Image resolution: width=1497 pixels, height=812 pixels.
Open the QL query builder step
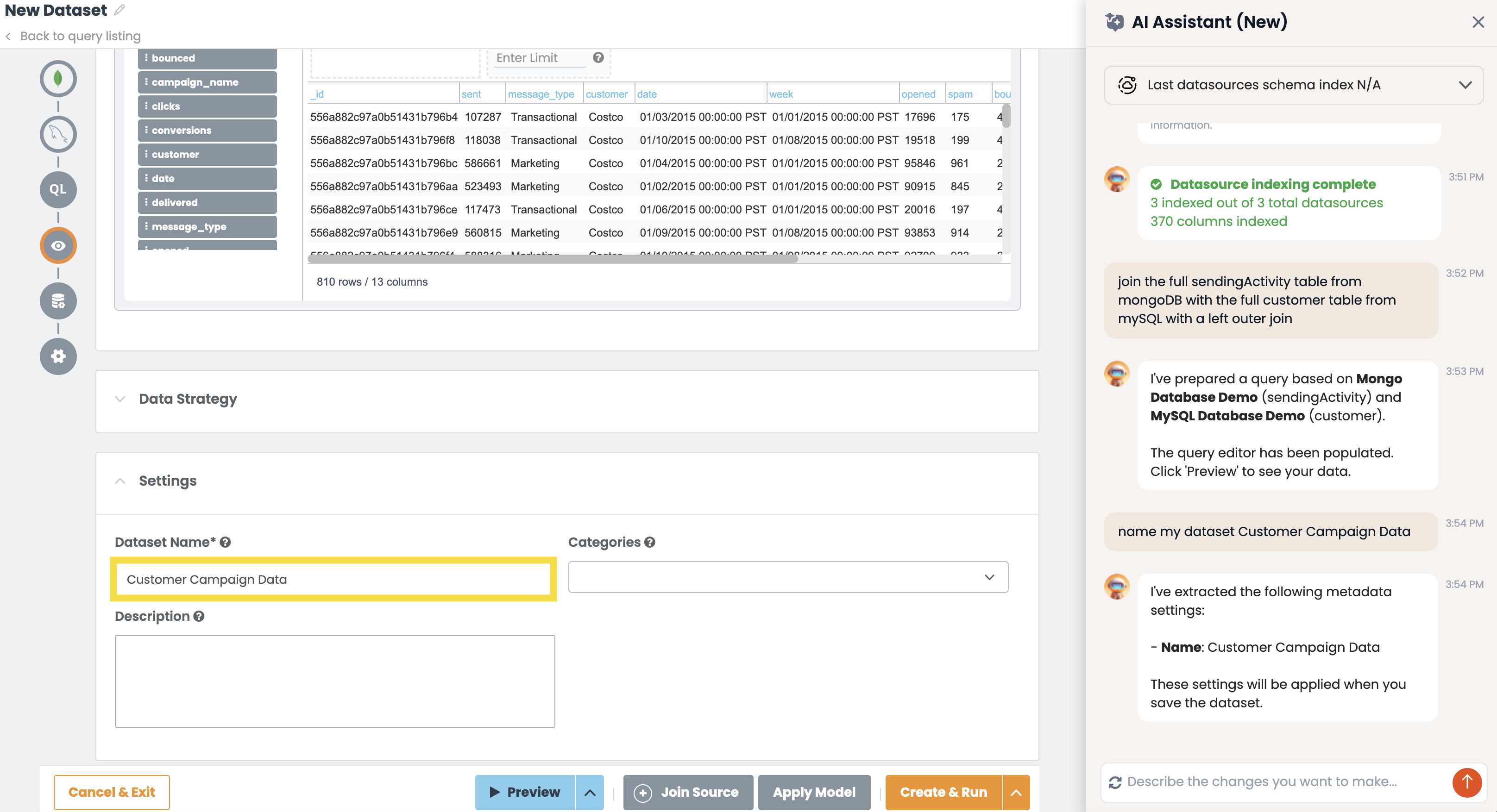(58, 189)
